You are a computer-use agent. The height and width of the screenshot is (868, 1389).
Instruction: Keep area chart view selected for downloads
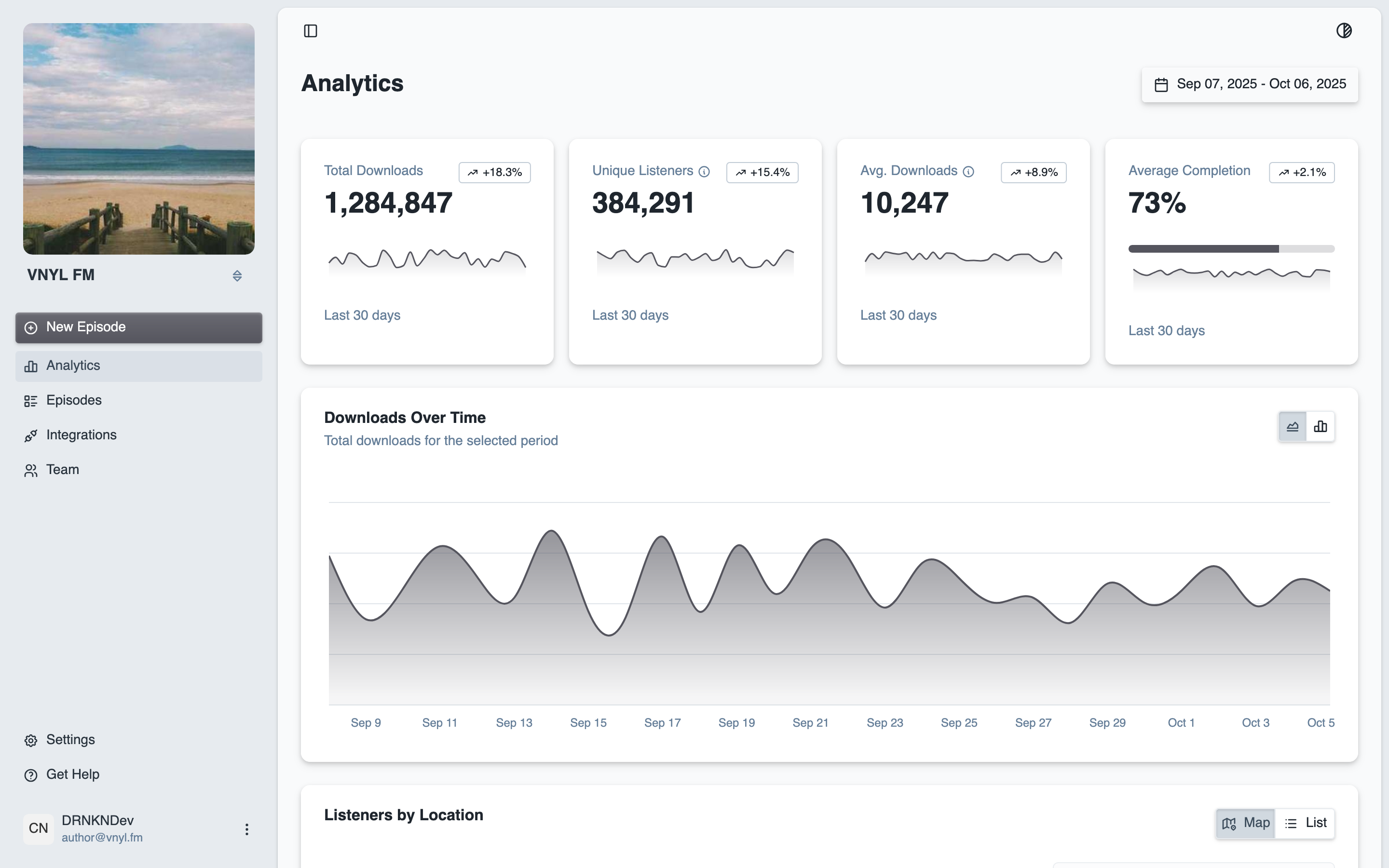[x=1293, y=426]
